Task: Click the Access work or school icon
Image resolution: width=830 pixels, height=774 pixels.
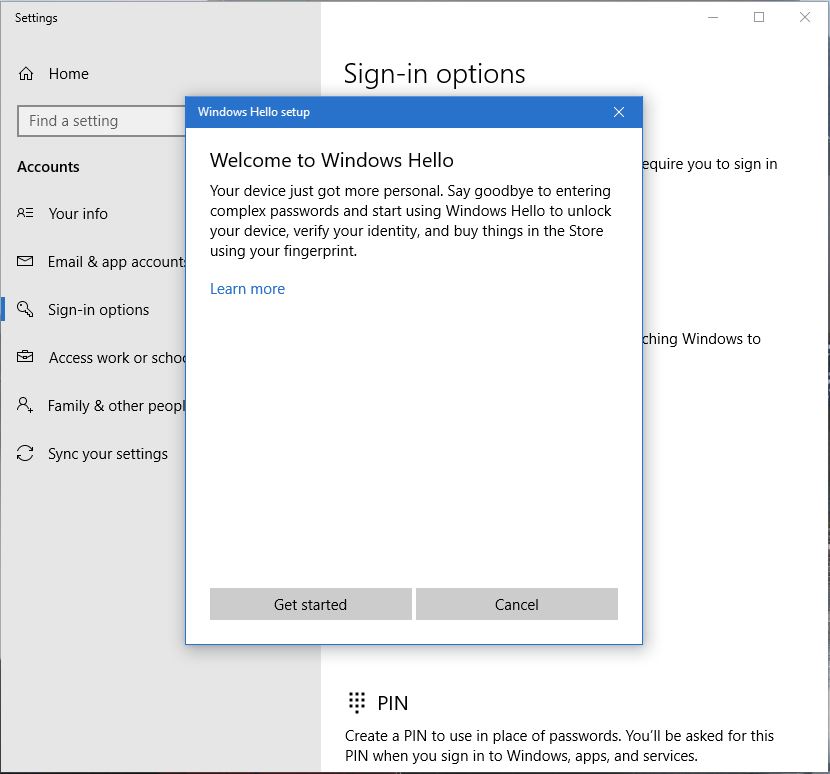Action: point(23,357)
